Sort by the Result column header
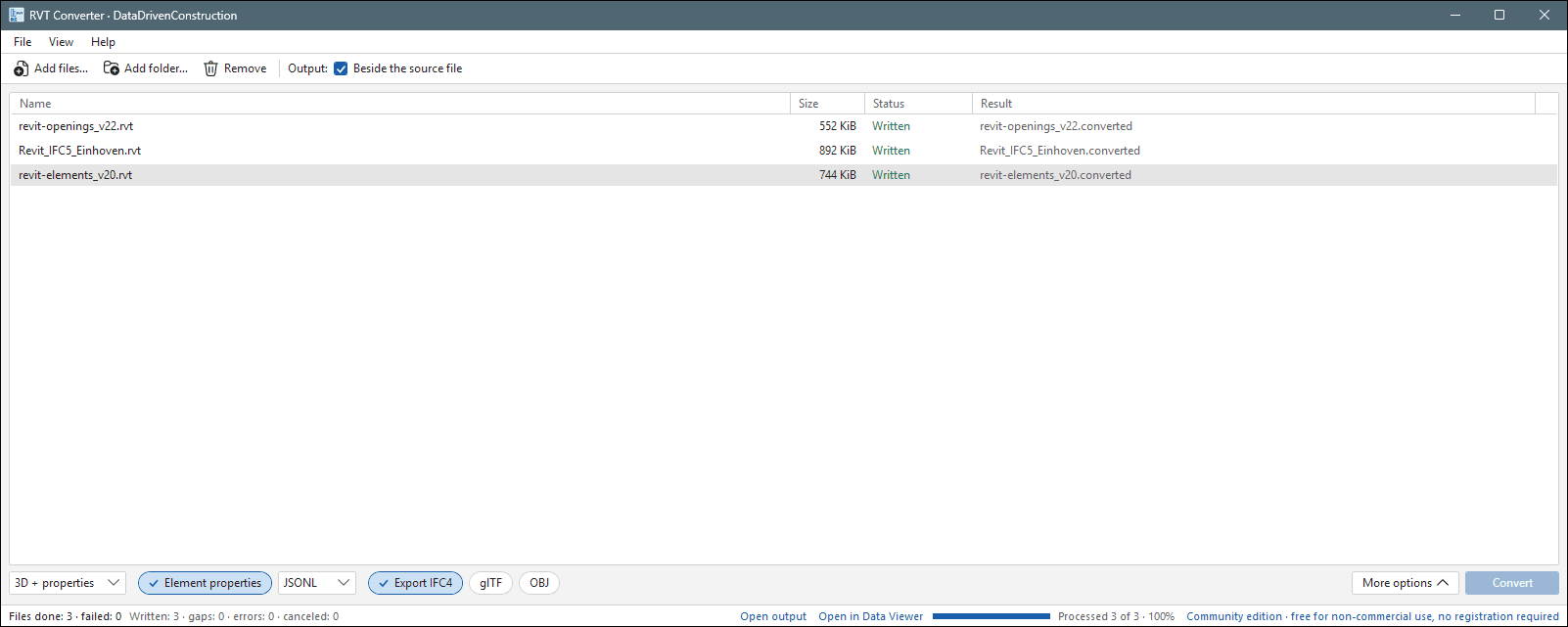The width and height of the screenshot is (1568, 627). click(1254, 104)
